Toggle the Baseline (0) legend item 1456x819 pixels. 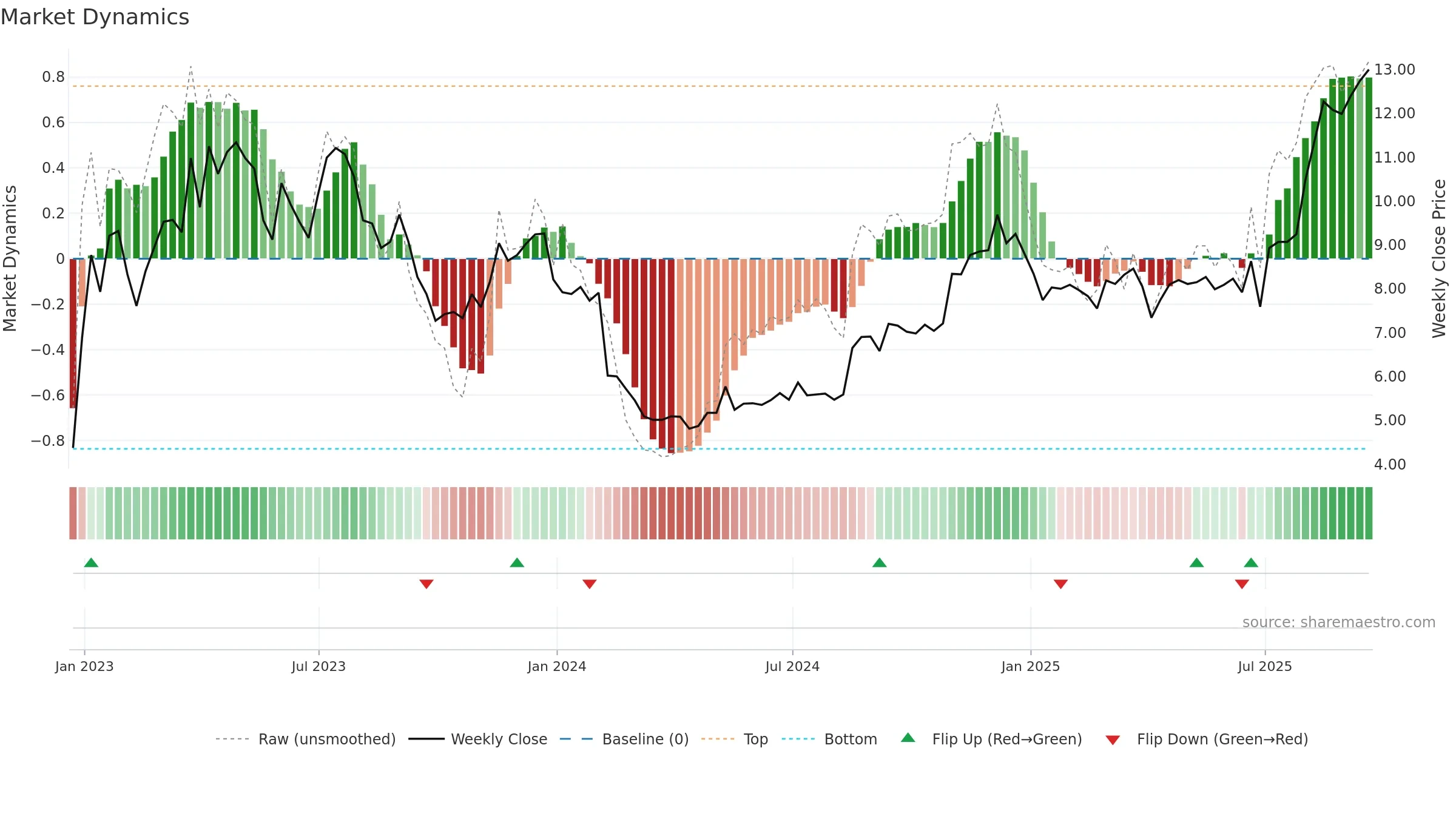pyautogui.click(x=624, y=739)
